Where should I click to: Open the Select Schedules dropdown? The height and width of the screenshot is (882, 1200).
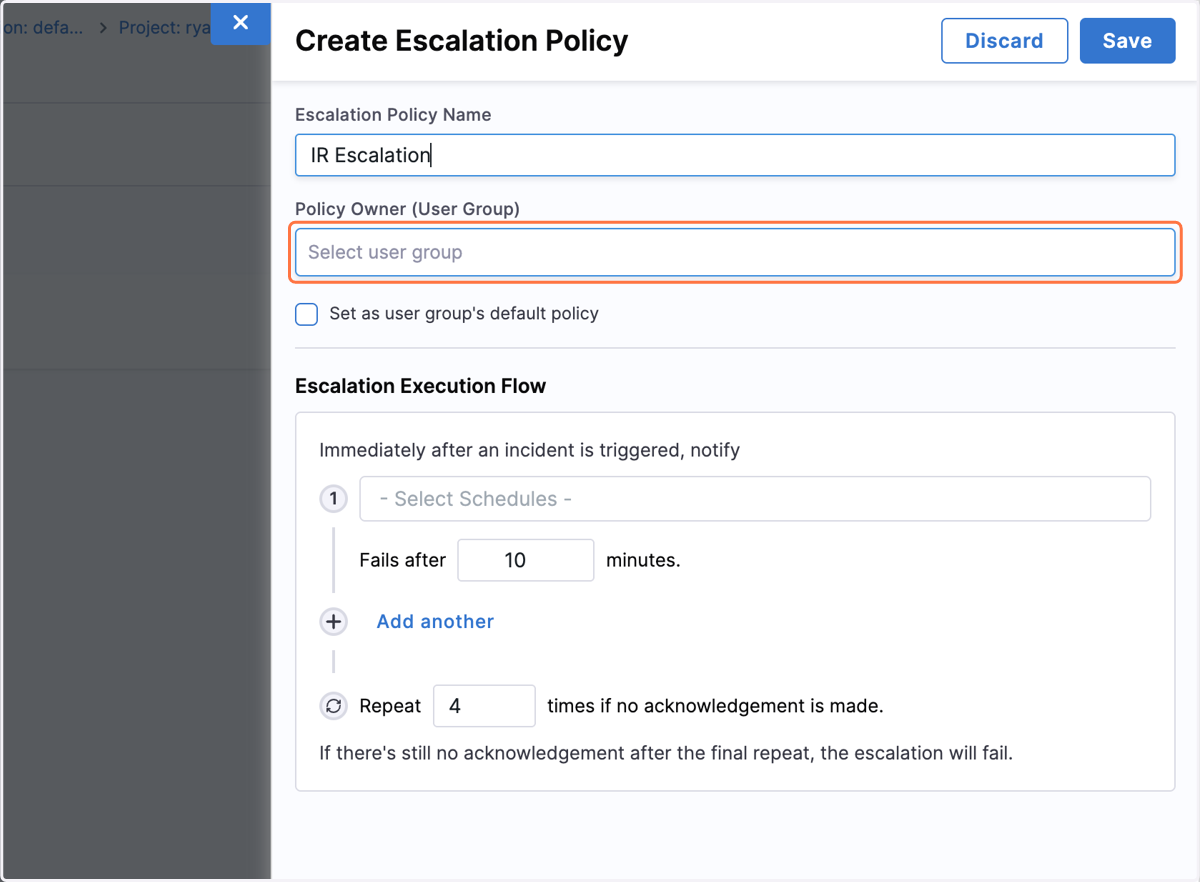755,499
